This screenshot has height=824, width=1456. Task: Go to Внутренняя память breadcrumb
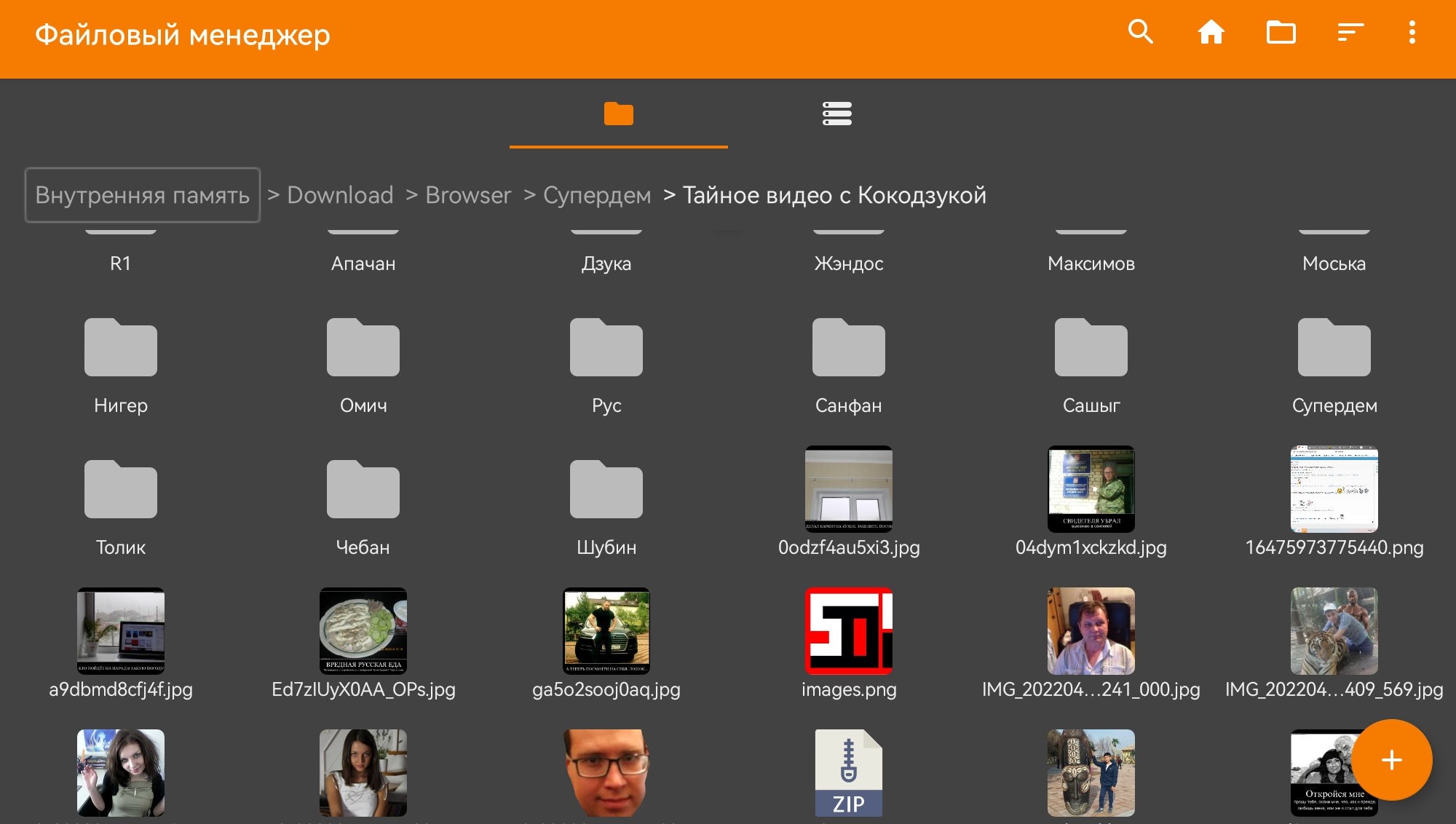click(x=143, y=195)
